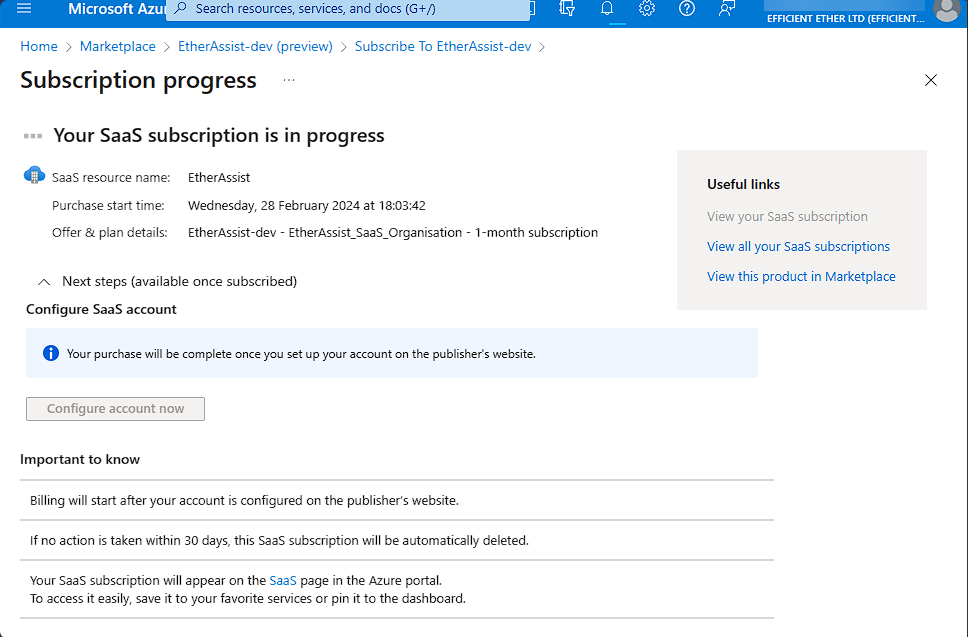Click Configure account now button
The height and width of the screenshot is (637, 968).
115,409
